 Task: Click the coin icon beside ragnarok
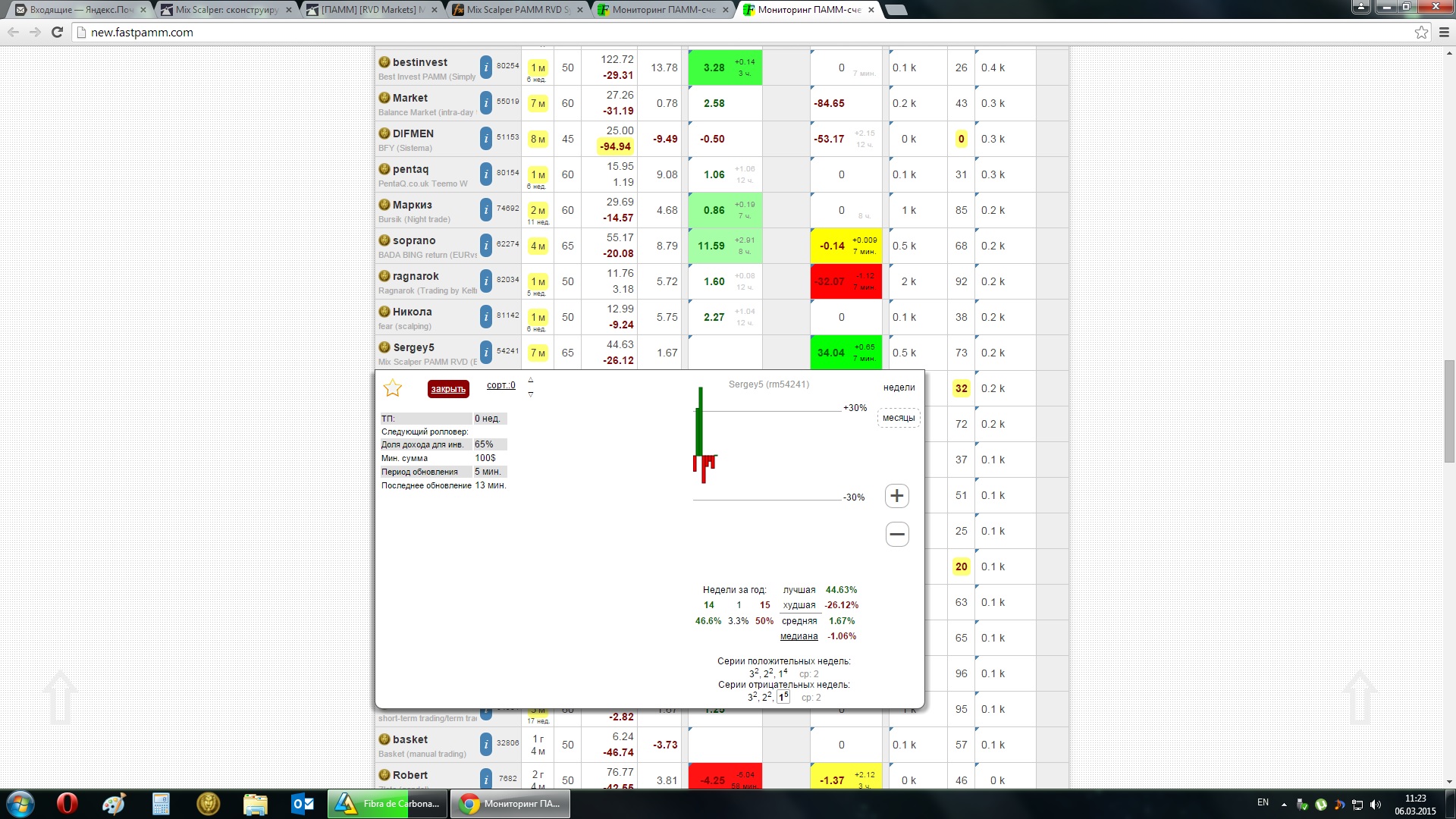(x=384, y=276)
